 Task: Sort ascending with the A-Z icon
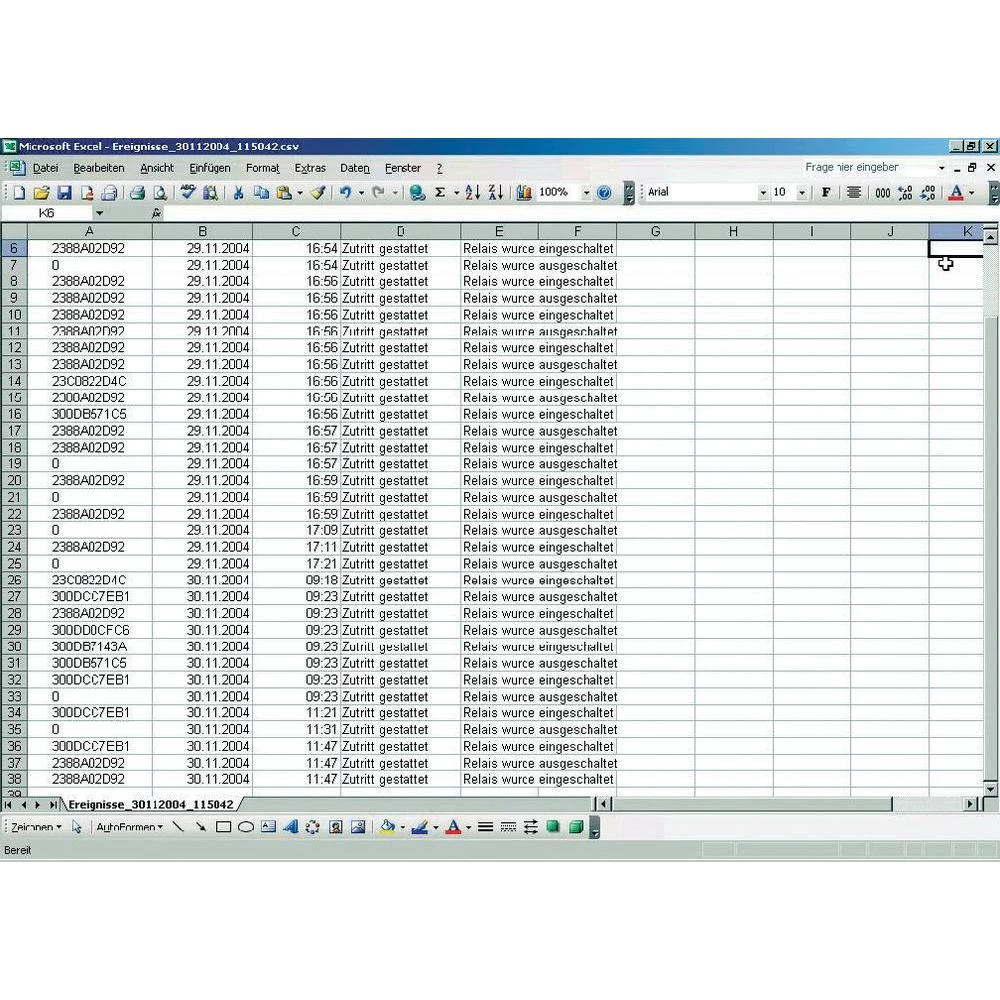(x=473, y=192)
